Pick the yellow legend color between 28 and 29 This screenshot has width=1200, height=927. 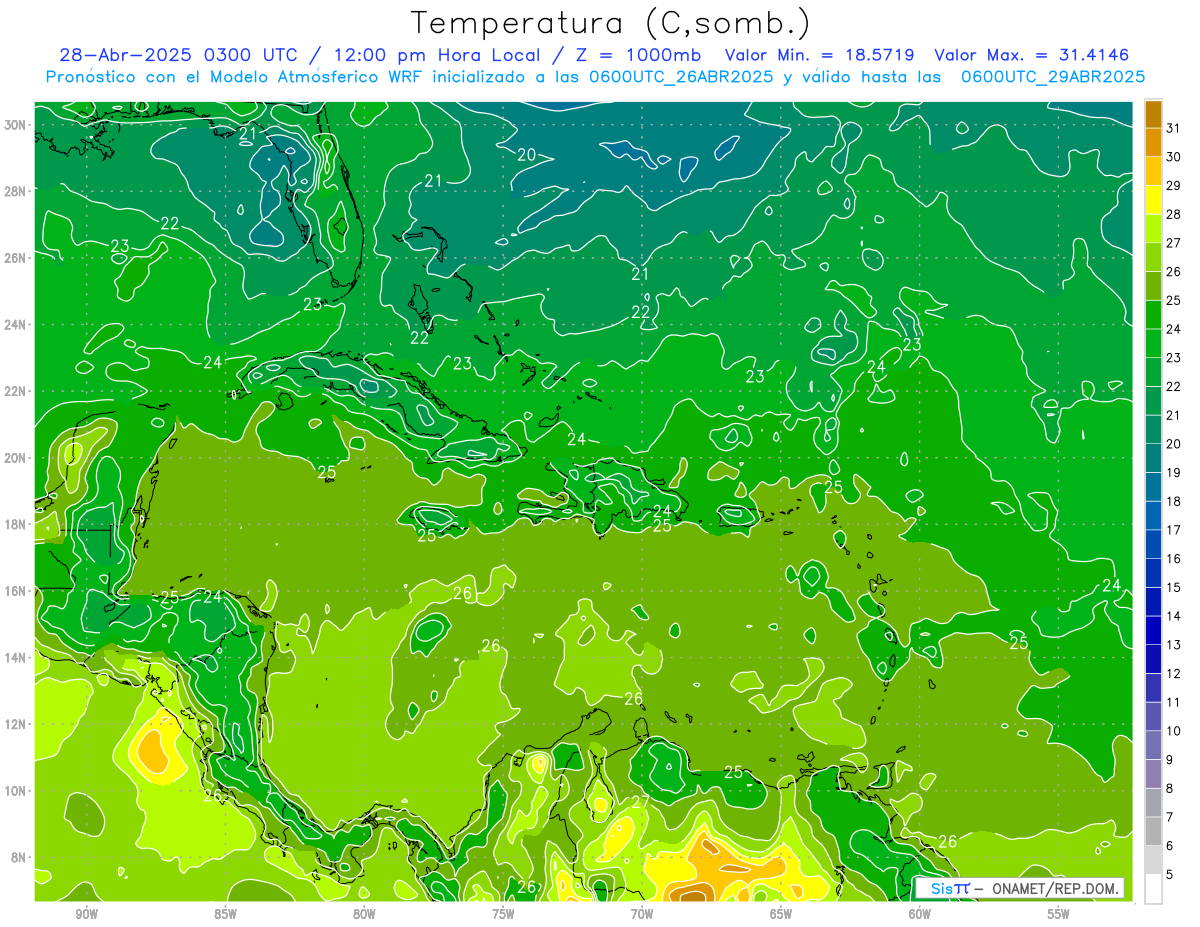(x=1153, y=200)
